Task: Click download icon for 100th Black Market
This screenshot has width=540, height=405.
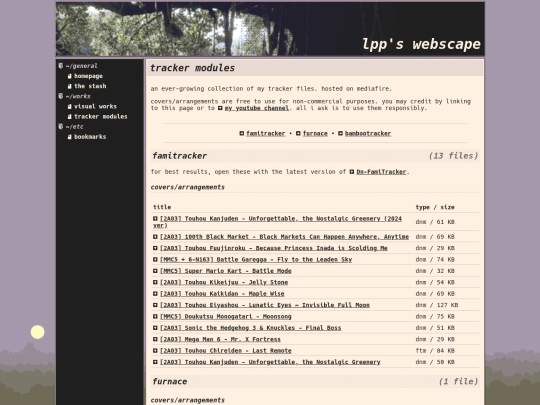Action: (155, 237)
